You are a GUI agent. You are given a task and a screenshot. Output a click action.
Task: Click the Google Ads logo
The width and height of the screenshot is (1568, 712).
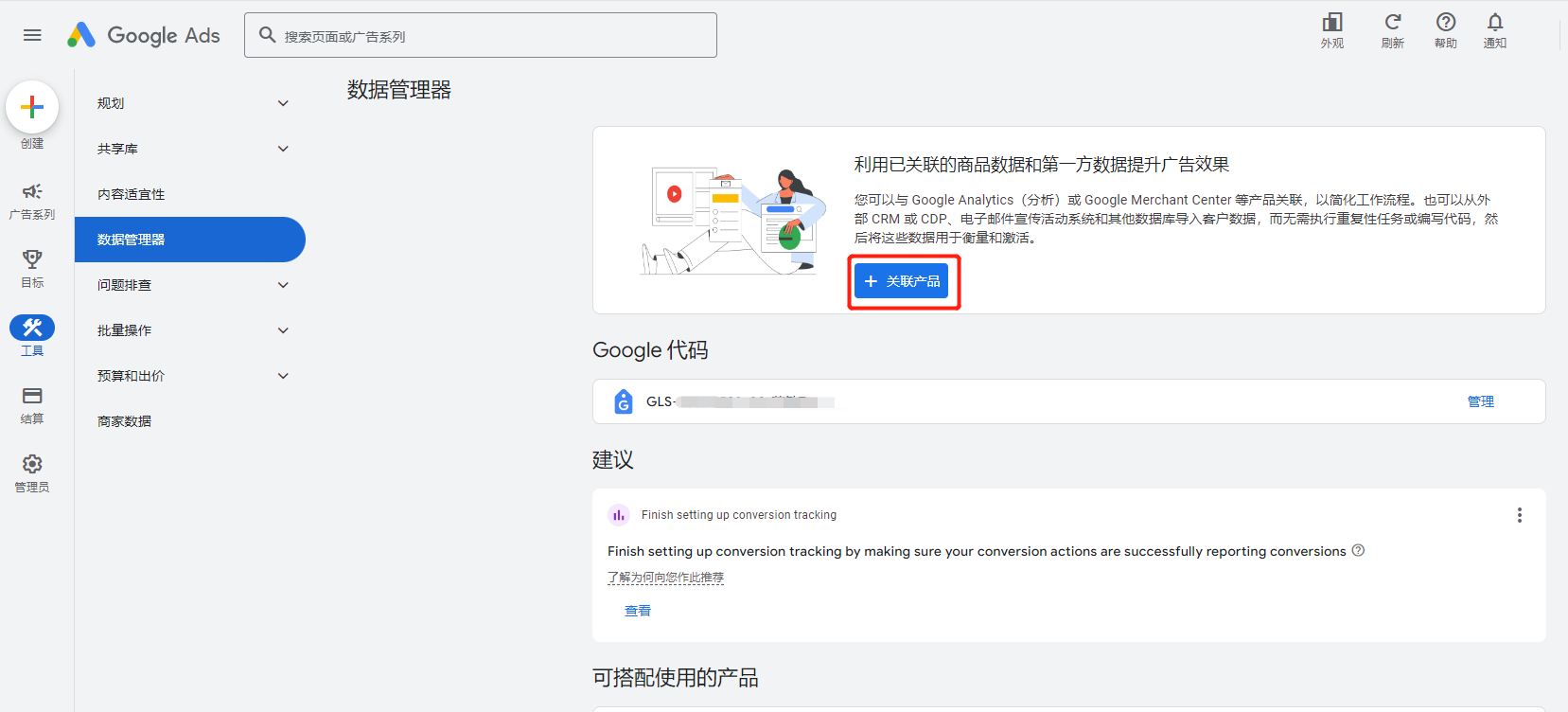coord(144,35)
